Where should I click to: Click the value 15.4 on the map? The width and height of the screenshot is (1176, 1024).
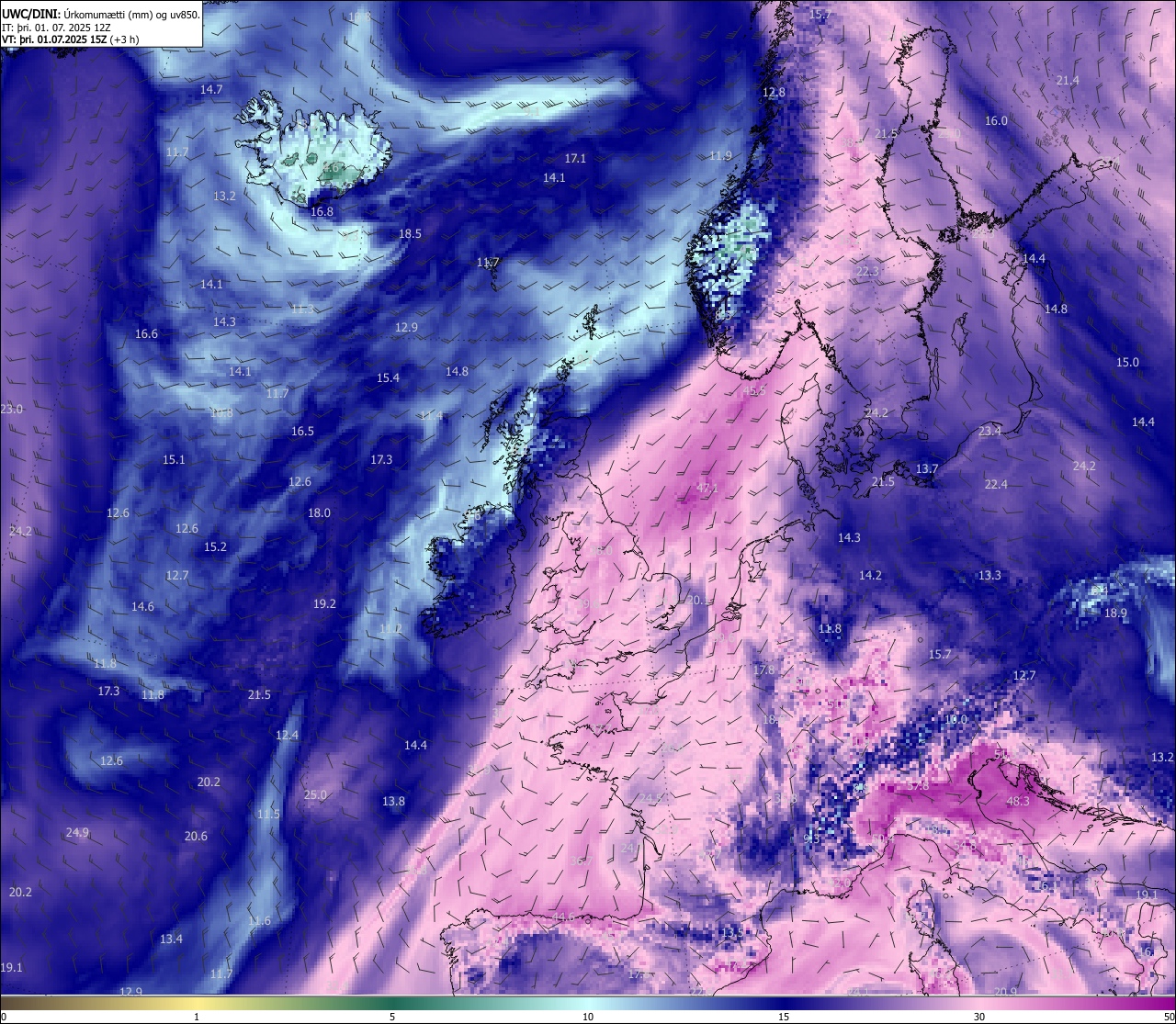tap(388, 378)
